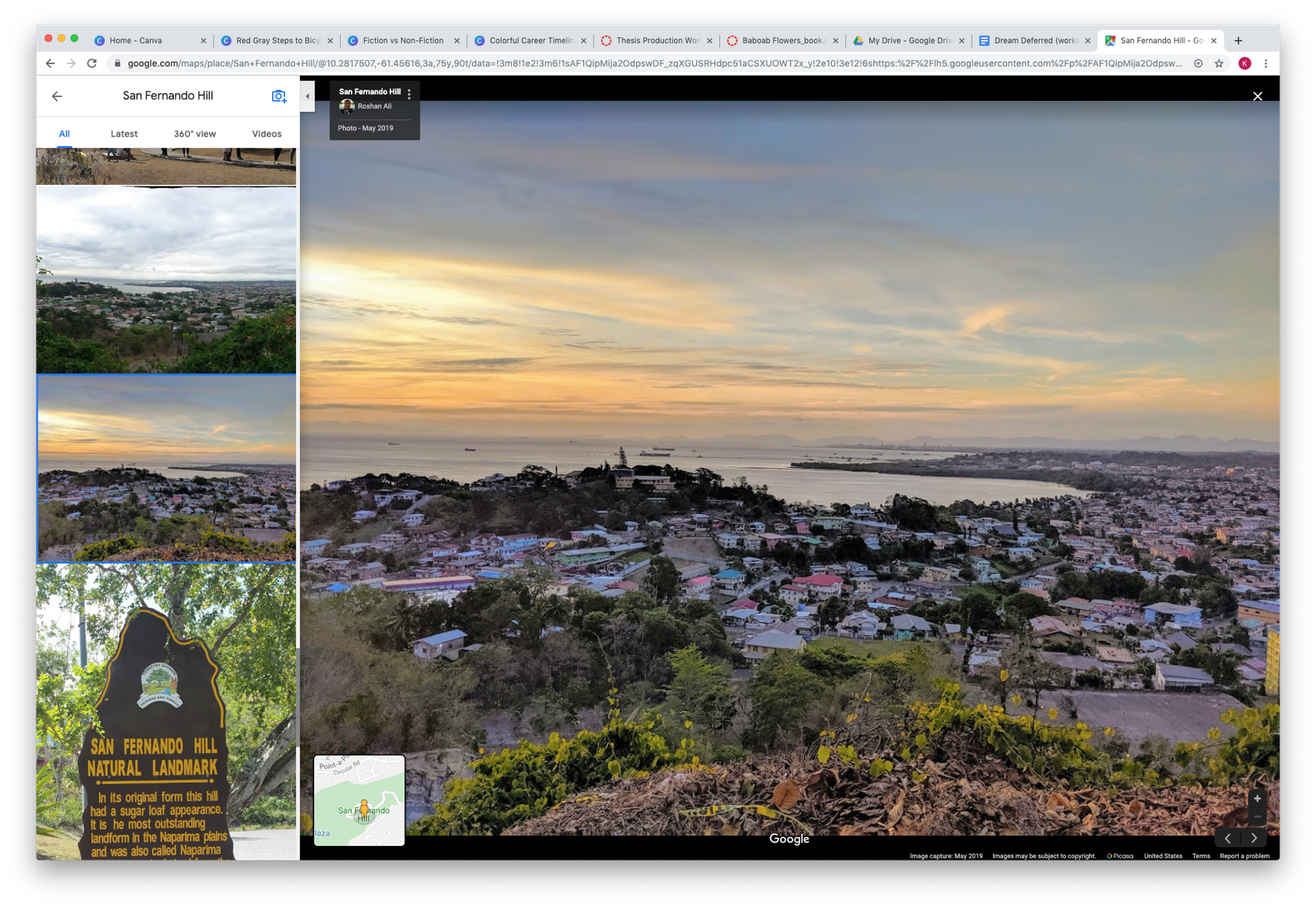Open the photo options three-dot menu

pos(409,94)
